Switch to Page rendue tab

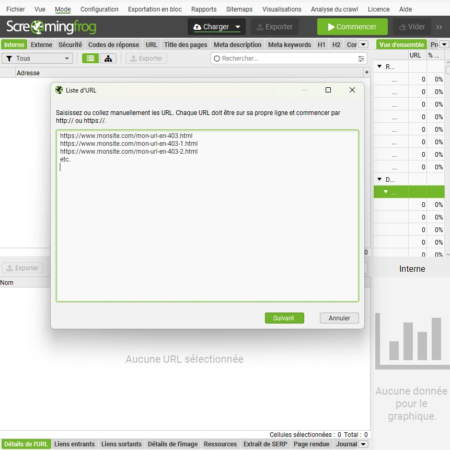(311, 444)
